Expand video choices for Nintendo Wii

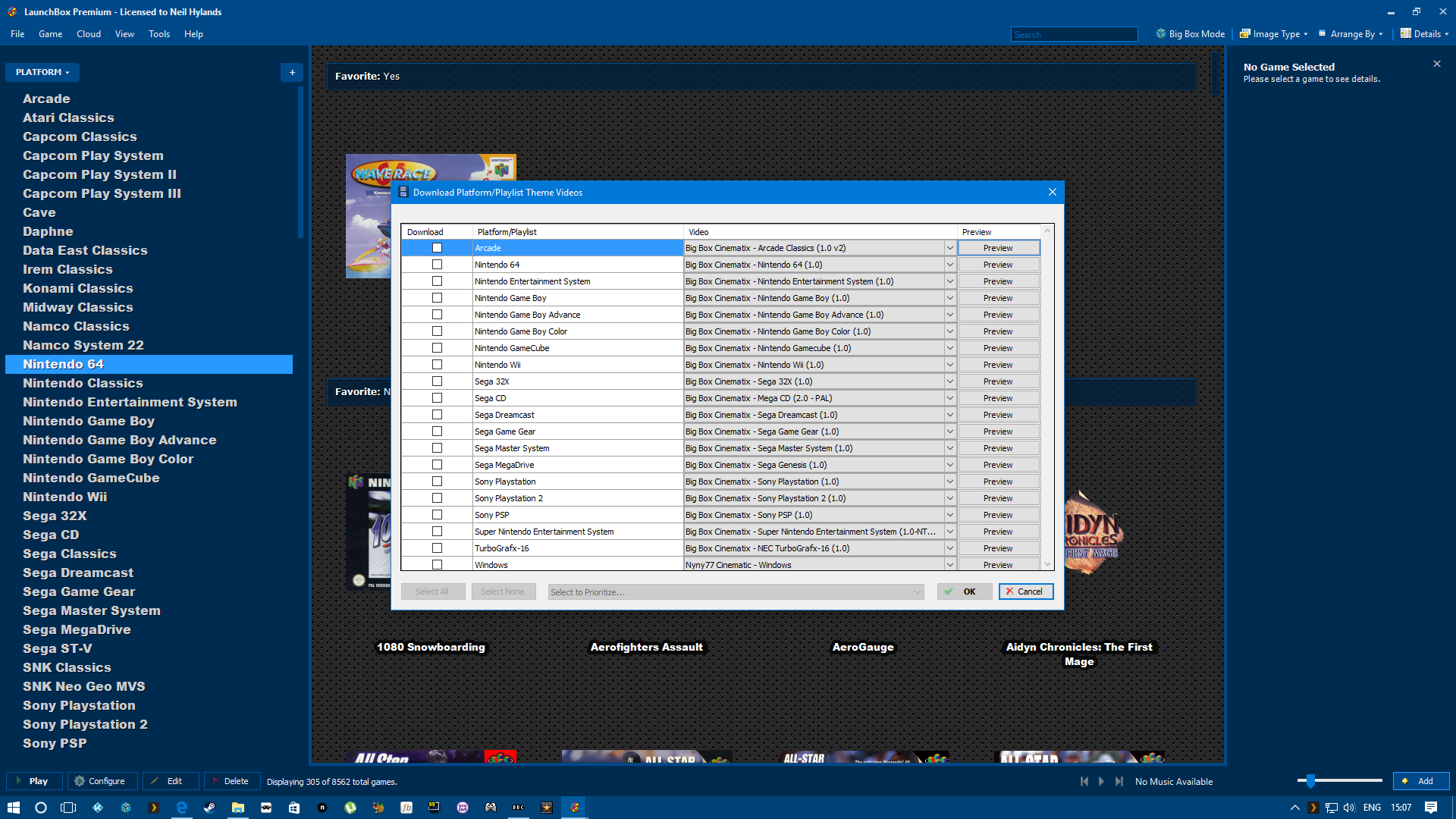point(949,365)
